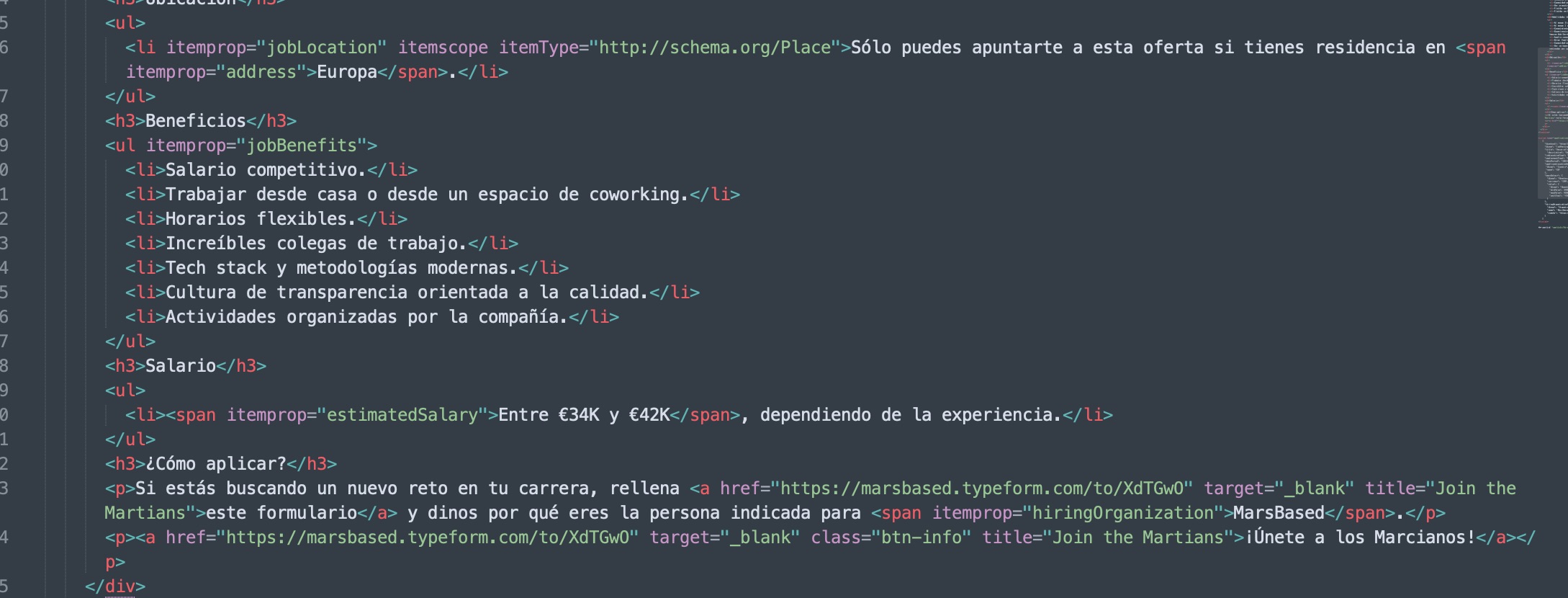Click the 'estimatedSalary' attribute value
This screenshot has height=598, width=1568.
pyautogui.click(x=402, y=415)
